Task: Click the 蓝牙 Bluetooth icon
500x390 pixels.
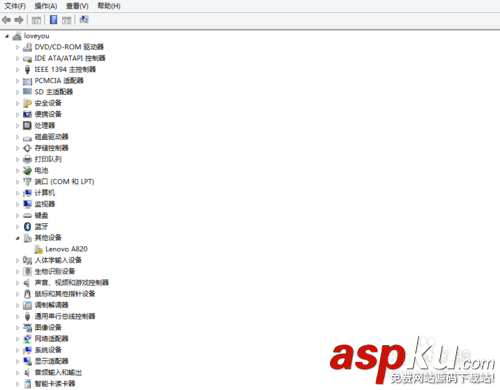Action: [x=27, y=227]
